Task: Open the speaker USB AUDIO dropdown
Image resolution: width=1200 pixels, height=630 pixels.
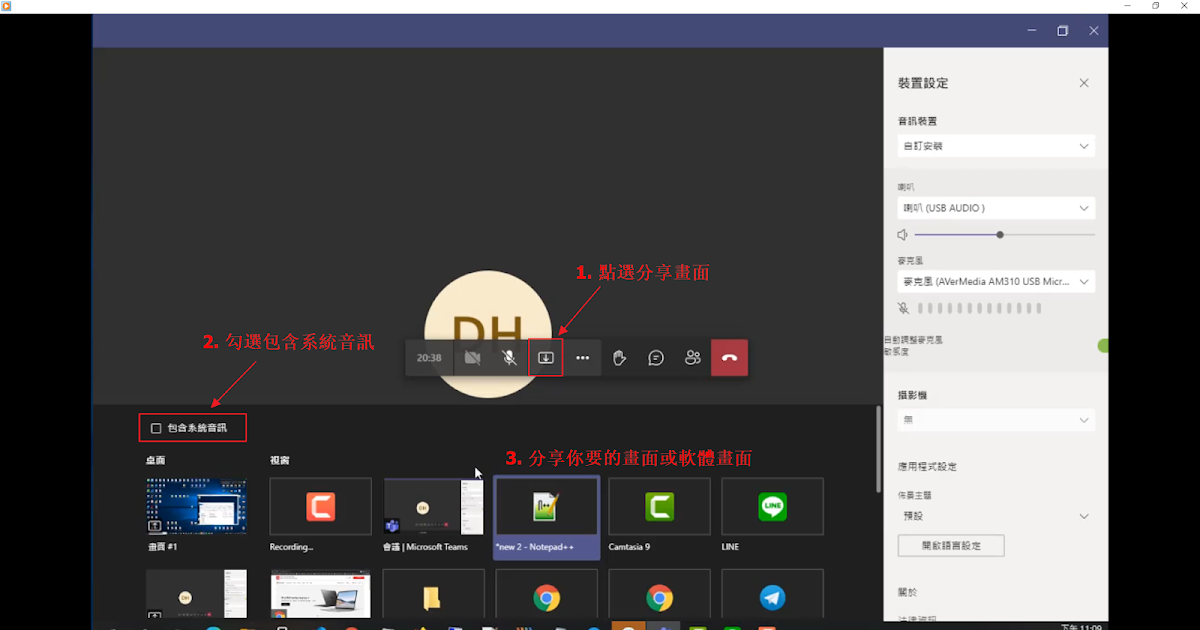Action: (x=996, y=208)
